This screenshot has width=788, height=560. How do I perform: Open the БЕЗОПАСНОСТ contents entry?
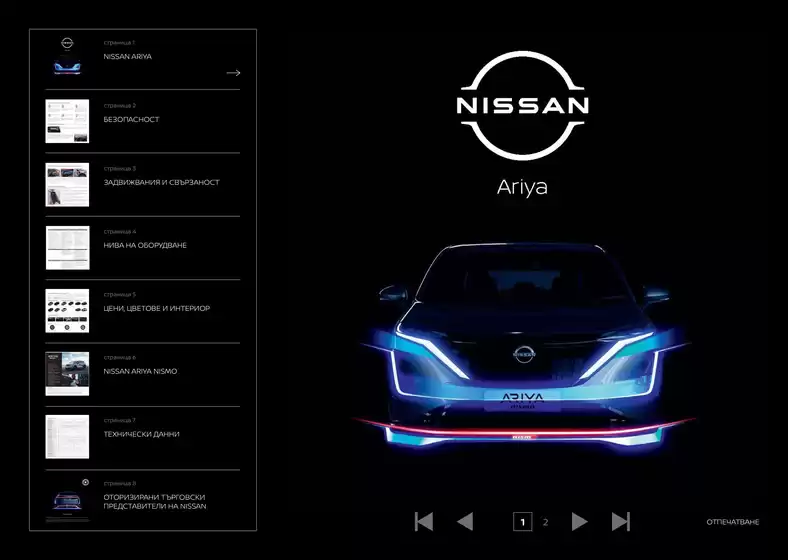click(x=131, y=120)
